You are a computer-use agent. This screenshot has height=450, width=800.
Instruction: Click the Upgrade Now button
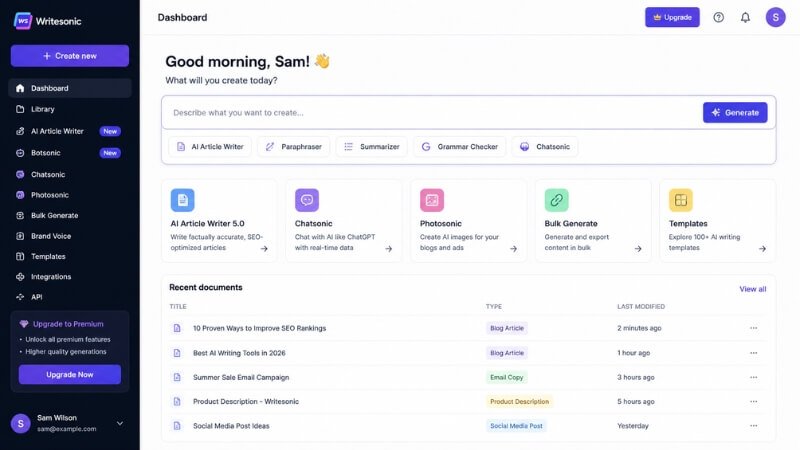[x=70, y=374]
